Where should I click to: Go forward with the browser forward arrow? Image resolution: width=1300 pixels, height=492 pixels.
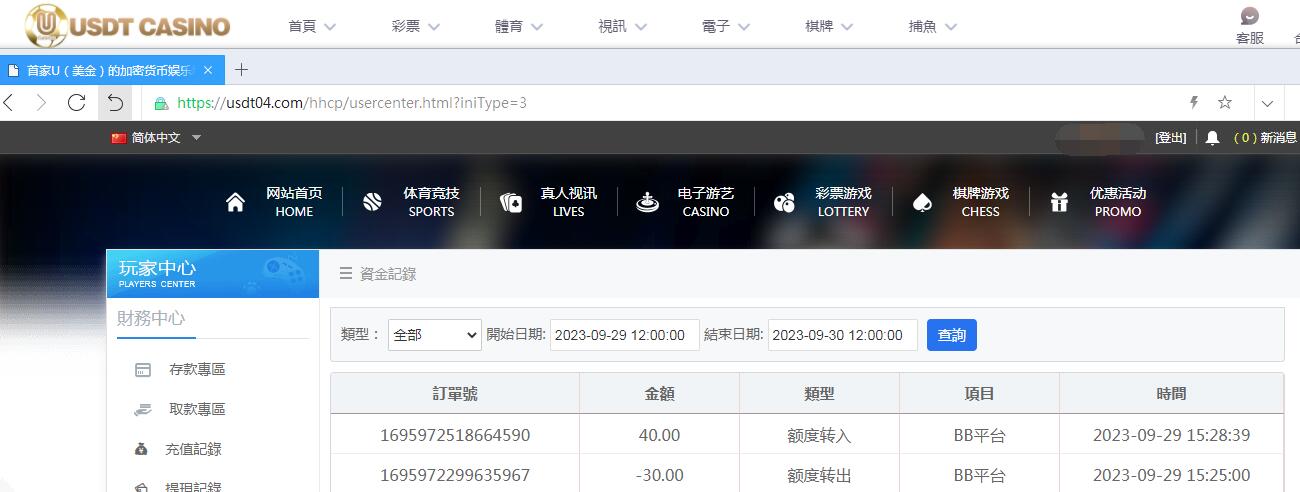(x=41, y=102)
